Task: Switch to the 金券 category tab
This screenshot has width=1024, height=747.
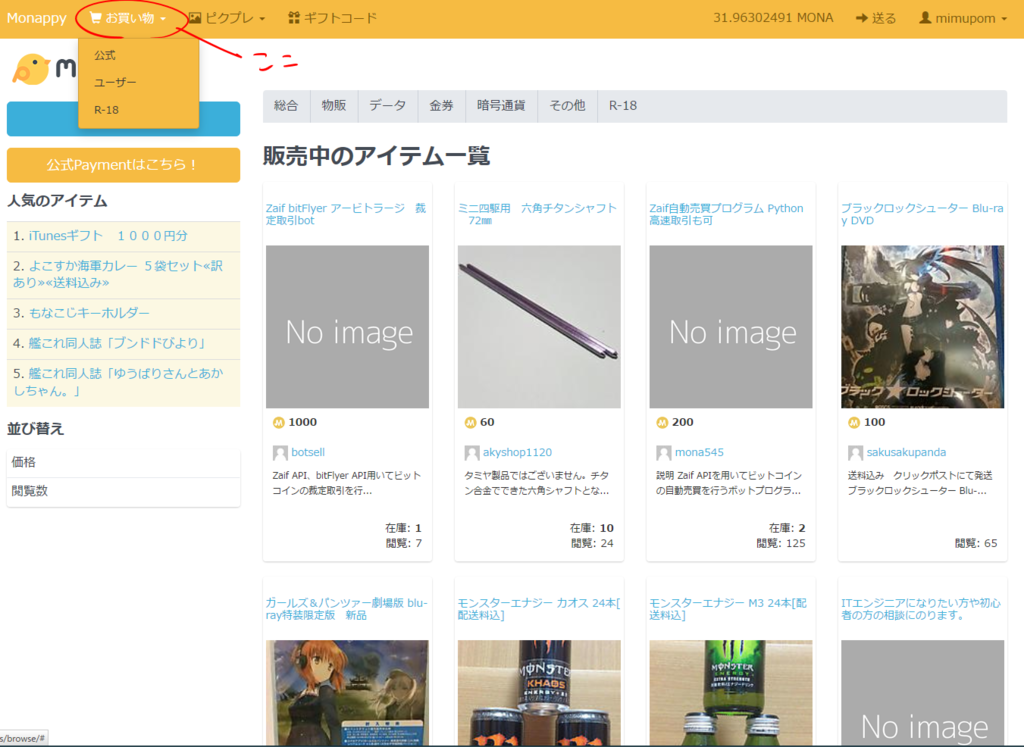Action: click(441, 106)
